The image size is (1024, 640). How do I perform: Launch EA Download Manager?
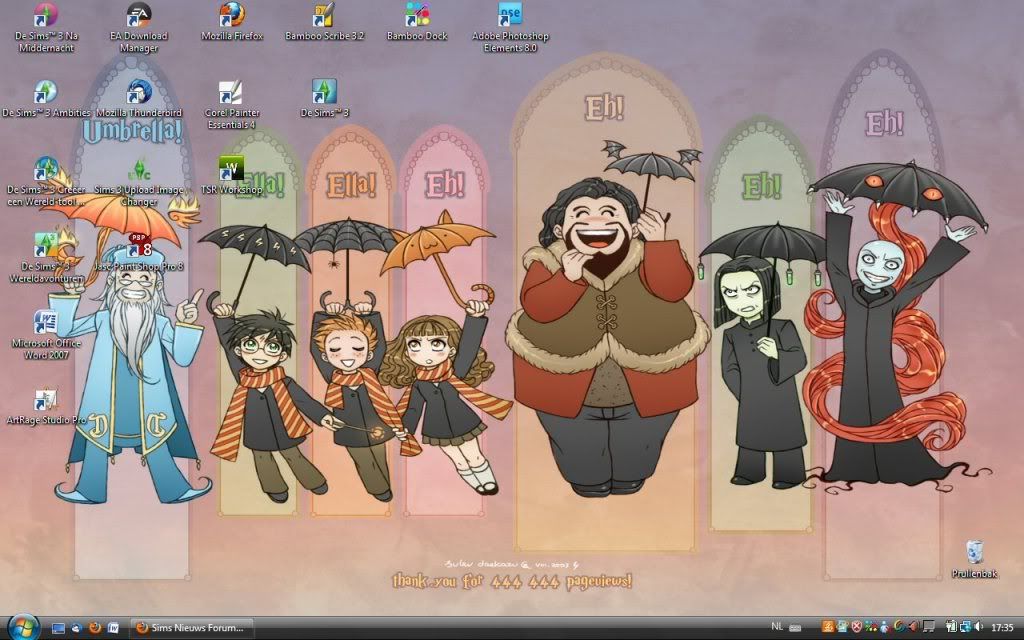(138, 28)
